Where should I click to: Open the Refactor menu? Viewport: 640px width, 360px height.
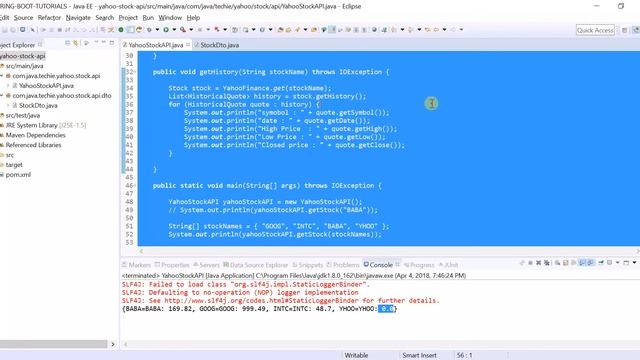coord(49,18)
